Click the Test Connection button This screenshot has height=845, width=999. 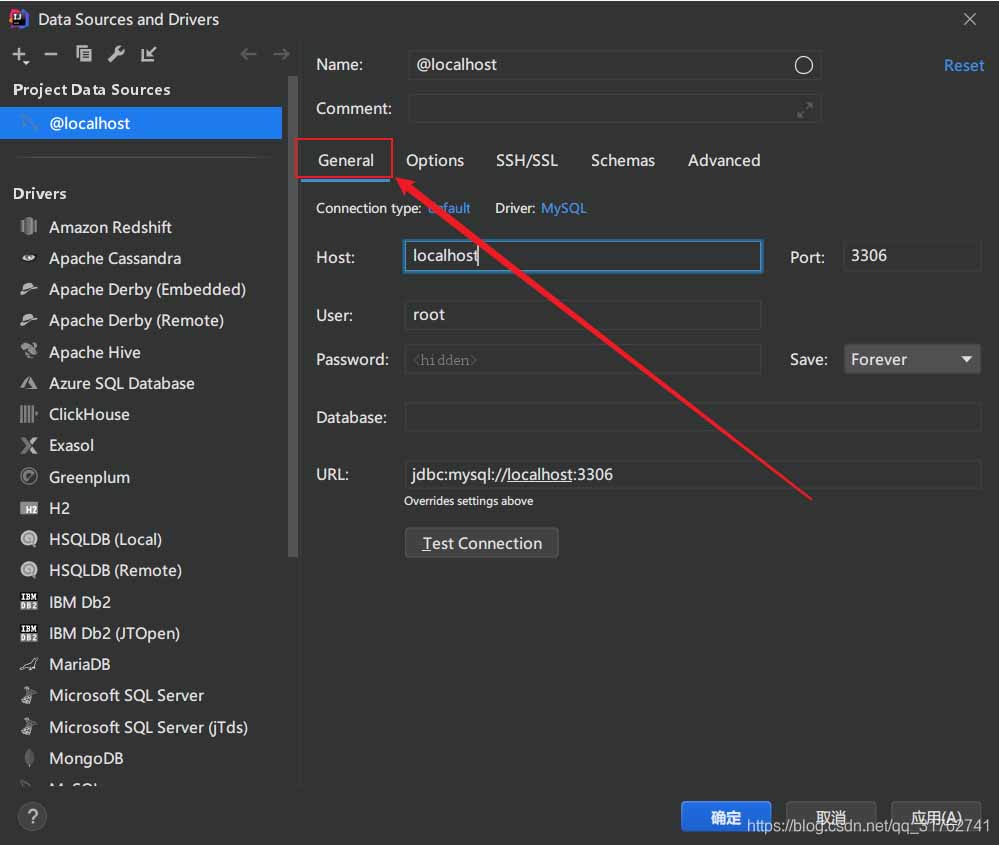point(482,543)
